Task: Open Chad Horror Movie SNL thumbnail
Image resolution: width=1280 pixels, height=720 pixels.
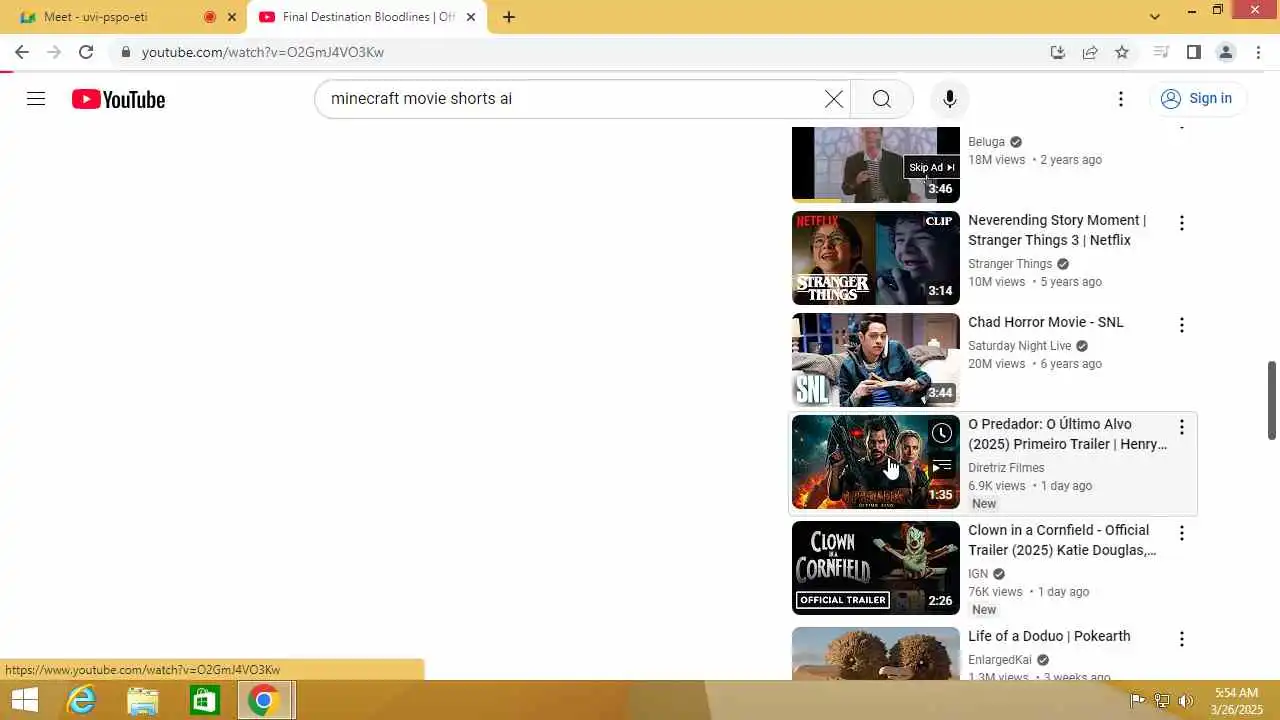Action: (876, 360)
